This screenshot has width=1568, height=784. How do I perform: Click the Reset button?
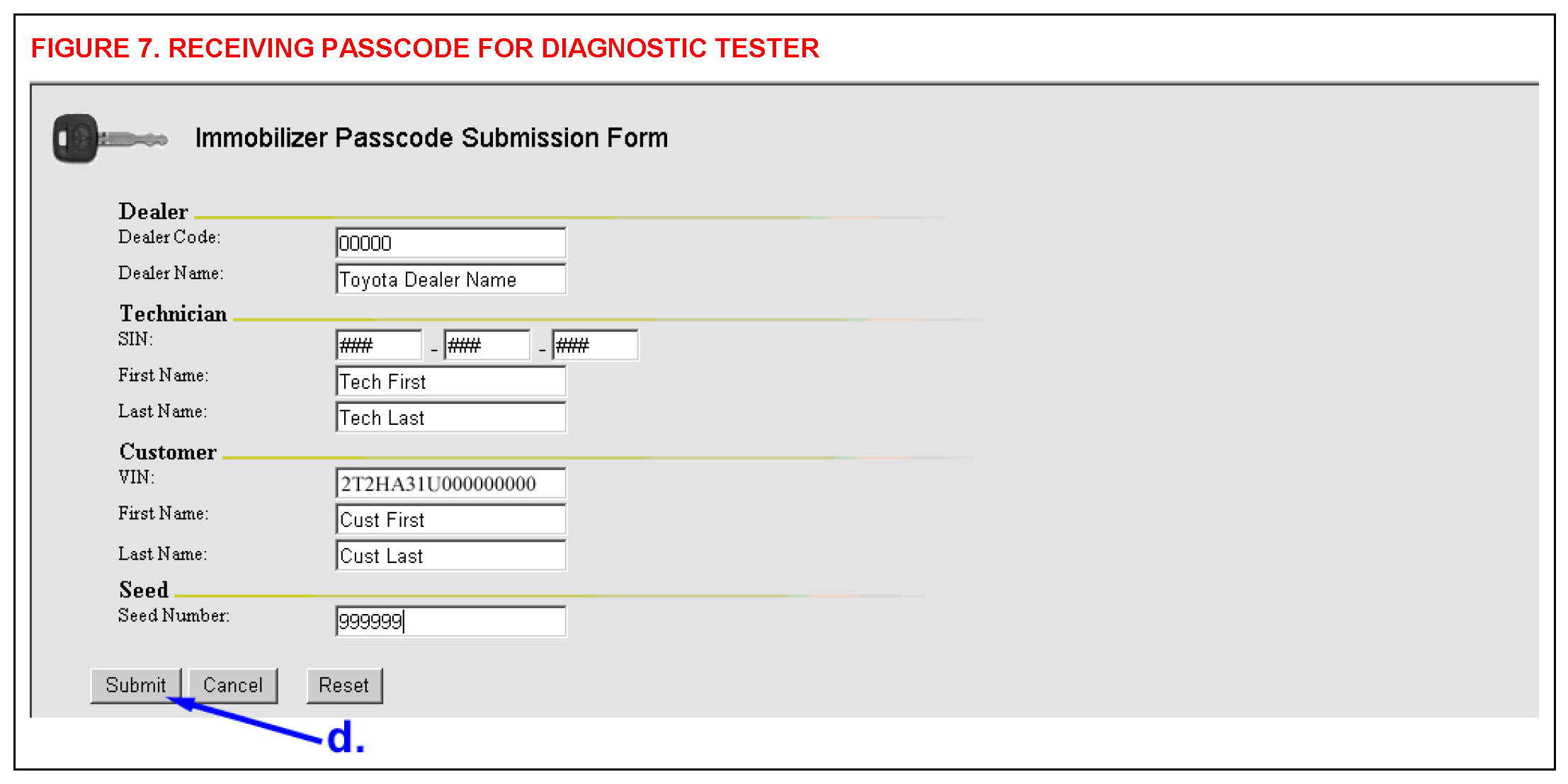(x=344, y=686)
